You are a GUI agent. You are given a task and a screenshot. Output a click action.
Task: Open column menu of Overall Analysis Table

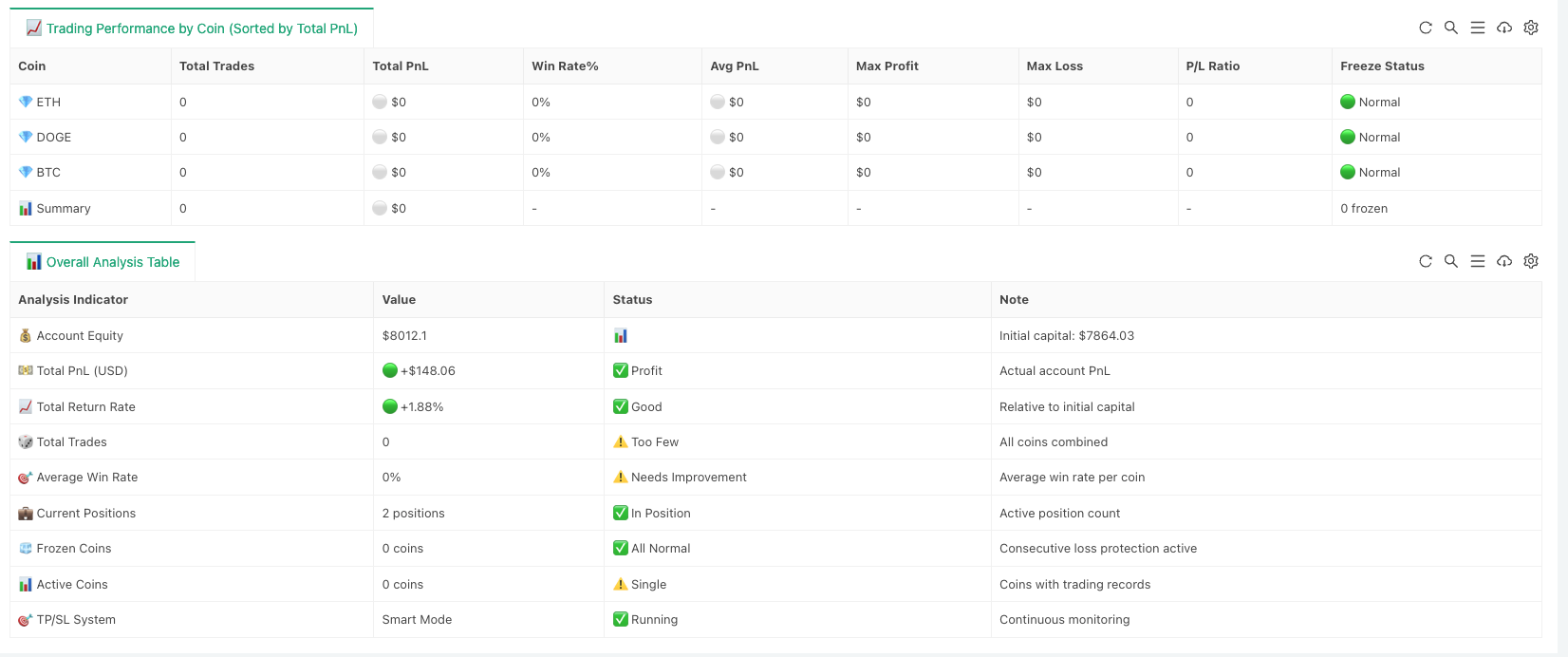coord(1478,261)
